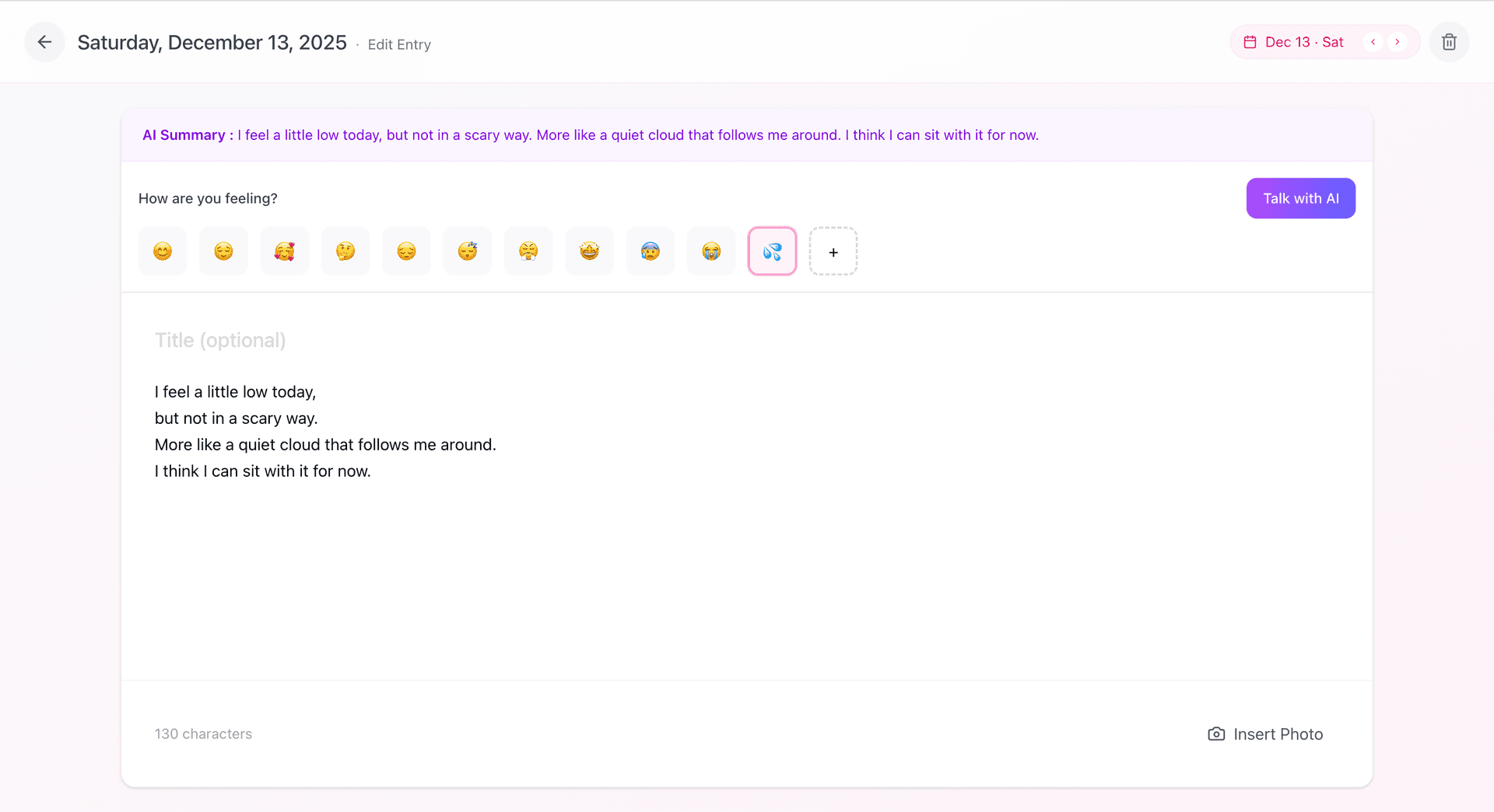The width and height of the screenshot is (1494, 812).
Task: Open the Dec 13 · Sat date picker
Action: tap(1304, 42)
